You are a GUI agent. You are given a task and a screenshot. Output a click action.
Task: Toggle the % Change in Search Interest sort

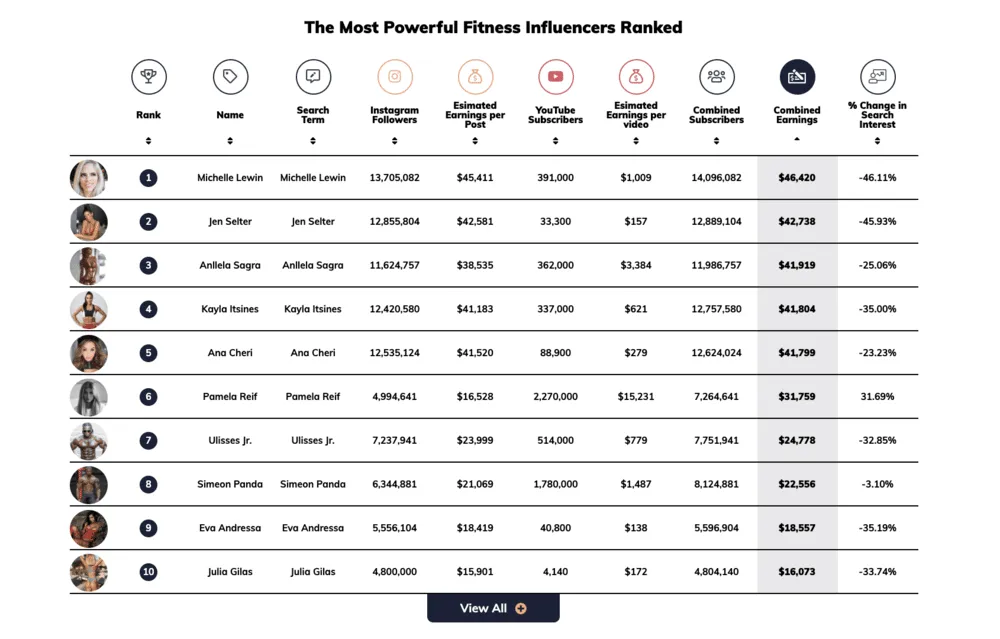877,141
